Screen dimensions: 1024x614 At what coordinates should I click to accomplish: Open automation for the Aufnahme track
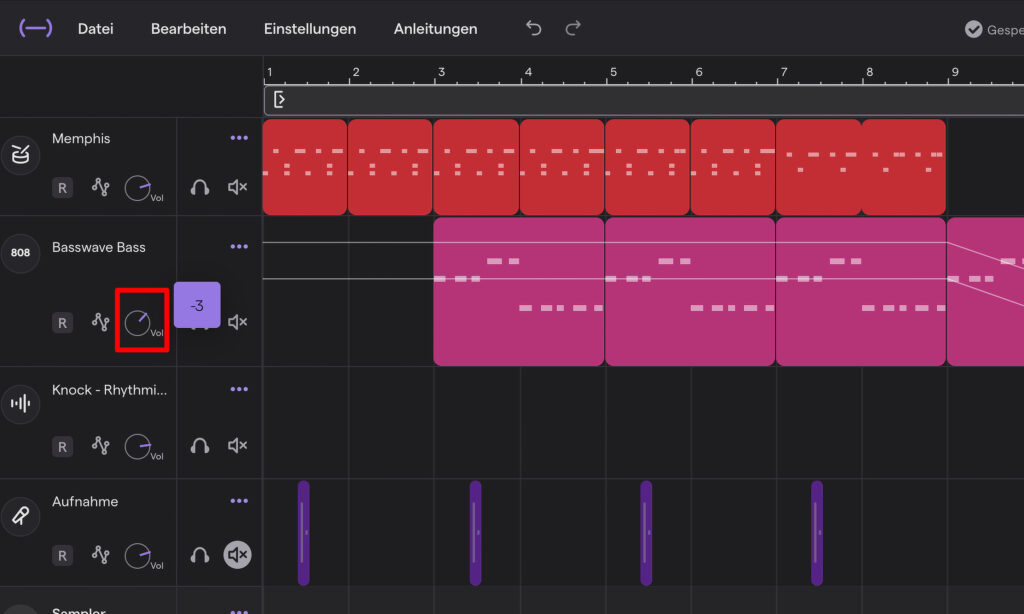pyautogui.click(x=101, y=555)
